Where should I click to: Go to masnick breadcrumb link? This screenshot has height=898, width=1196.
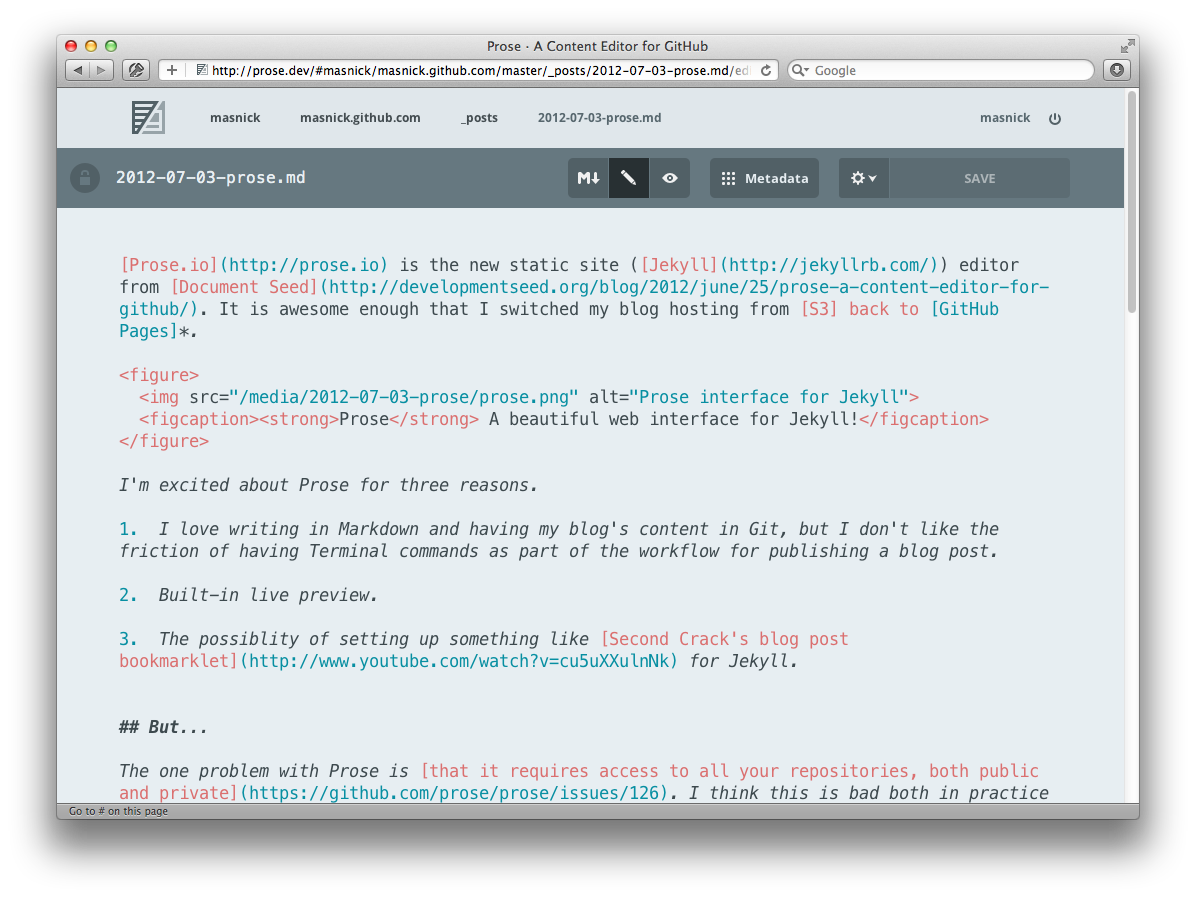[x=235, y=117]
